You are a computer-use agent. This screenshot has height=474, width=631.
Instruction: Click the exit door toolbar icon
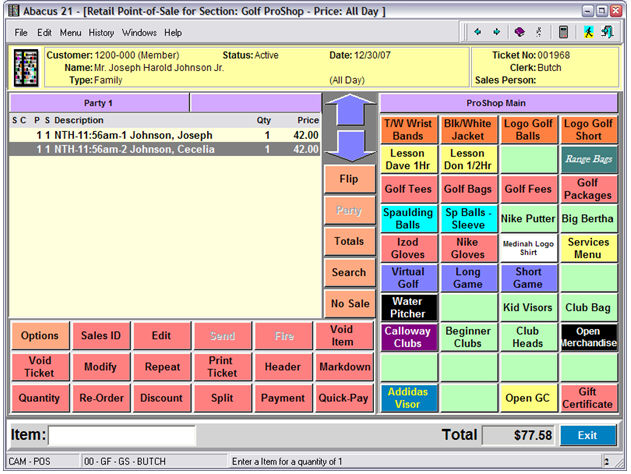tap(608, 32)
